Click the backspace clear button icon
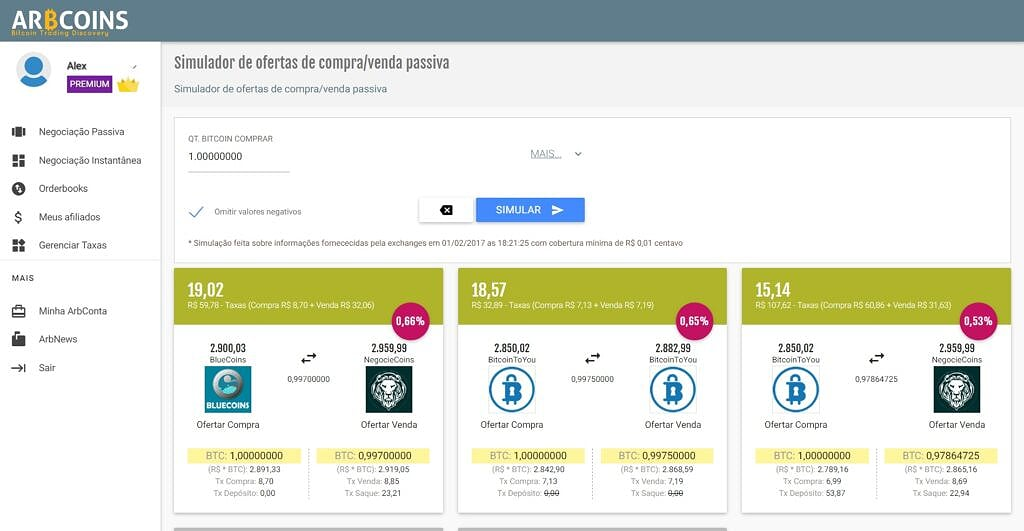Screen dimensions: 1024x531 pyautogui.click(x=446, y=210)
